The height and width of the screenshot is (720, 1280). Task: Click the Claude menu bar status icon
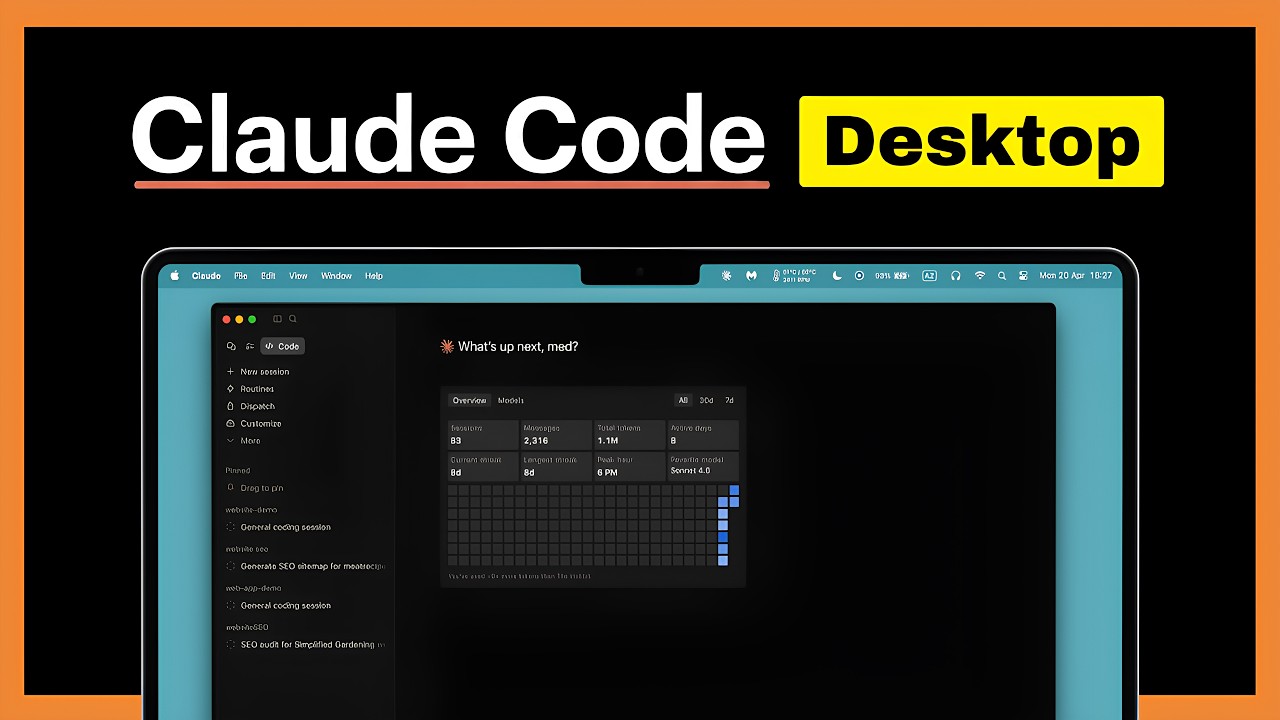coord(727,276)
